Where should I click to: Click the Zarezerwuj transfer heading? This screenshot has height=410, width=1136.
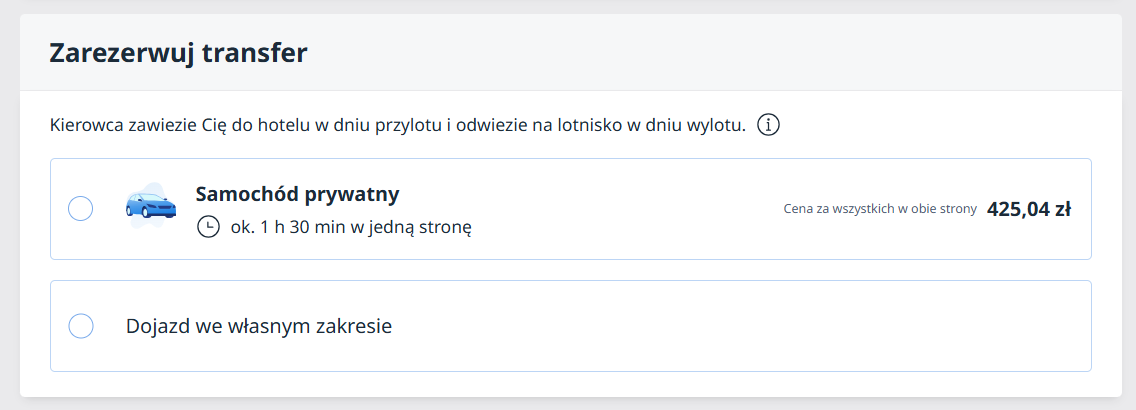178,53
